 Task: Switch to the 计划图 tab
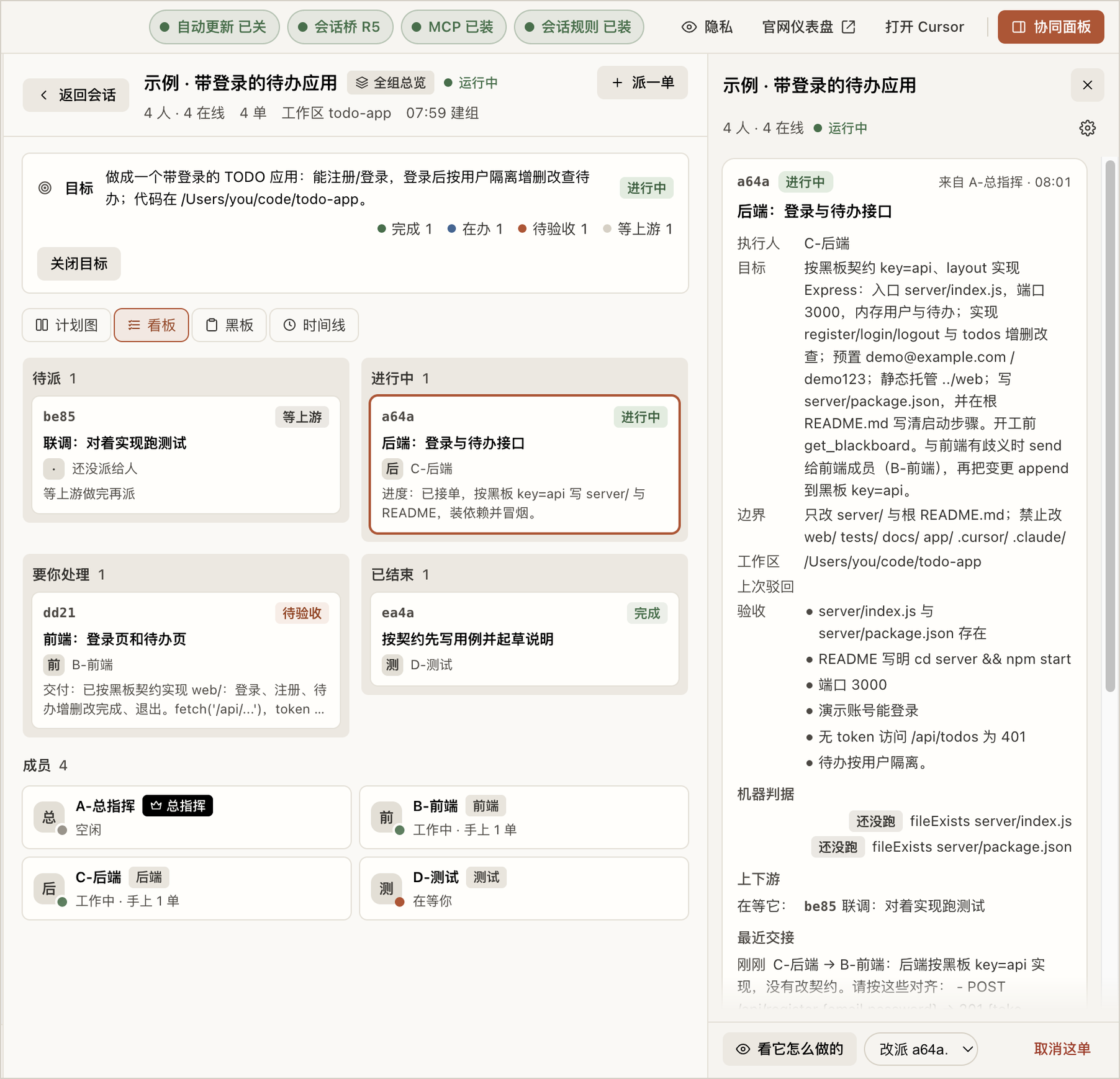coord(66,325)
